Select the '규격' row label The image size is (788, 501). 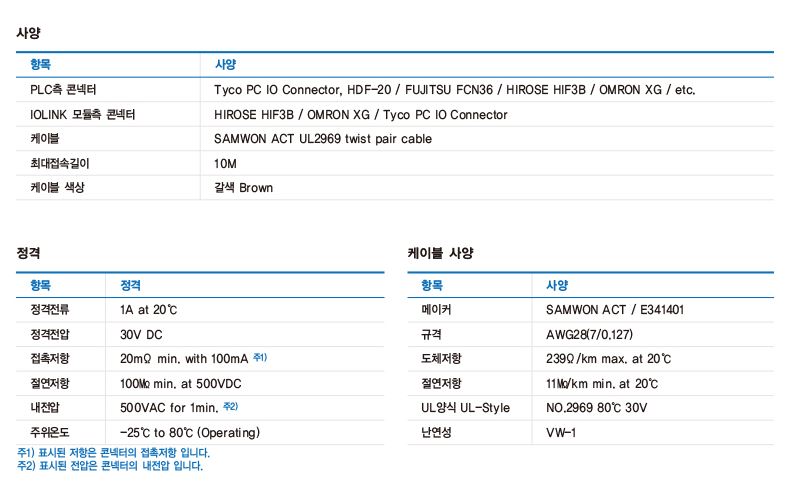pyautogui.click(x=431, y=335)
